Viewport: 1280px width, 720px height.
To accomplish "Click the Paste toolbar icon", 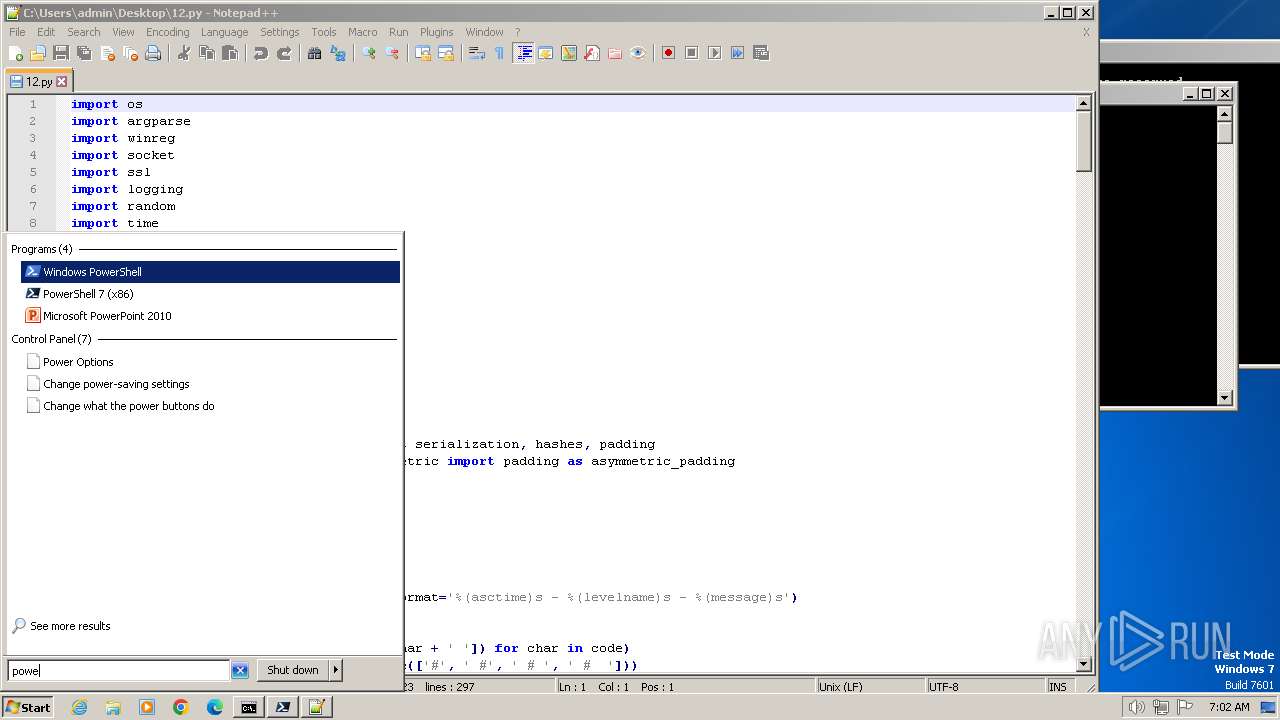I will 230,53.
